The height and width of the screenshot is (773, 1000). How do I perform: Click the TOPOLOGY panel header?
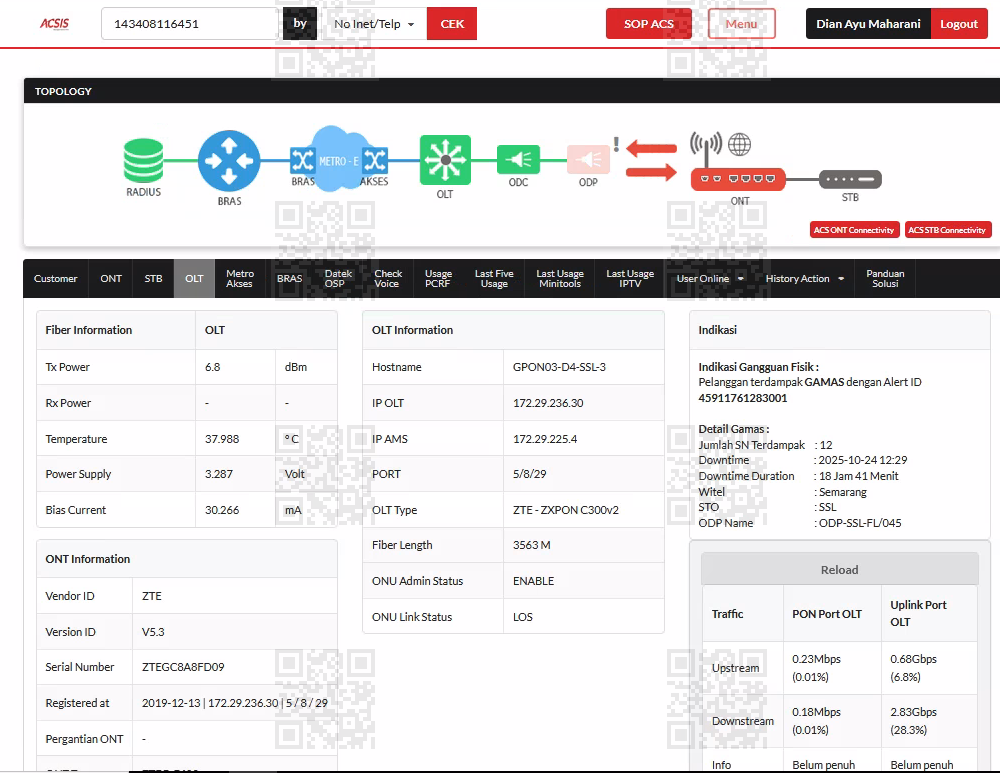tap(511, 91)
